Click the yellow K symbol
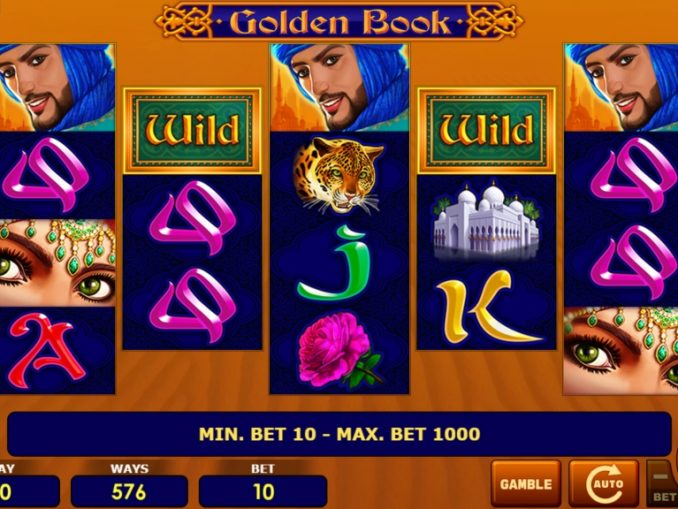Image resolution: width=678 pixels, height=509 pixels. [487, 306]
